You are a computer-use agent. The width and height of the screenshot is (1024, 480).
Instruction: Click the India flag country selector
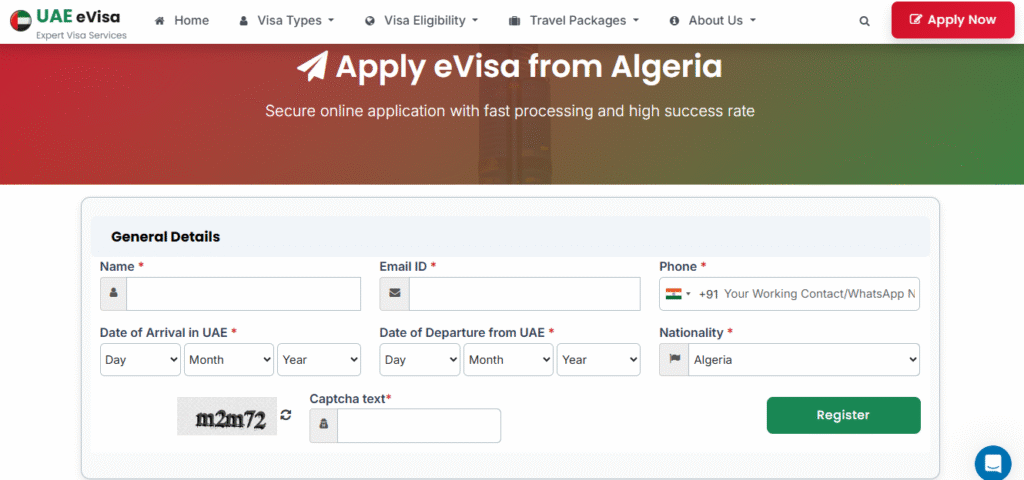(x=678, y=294)
